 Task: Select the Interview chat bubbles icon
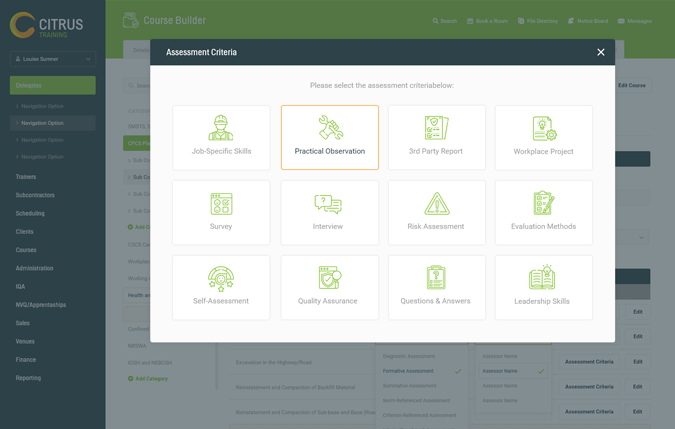[328, 204]
